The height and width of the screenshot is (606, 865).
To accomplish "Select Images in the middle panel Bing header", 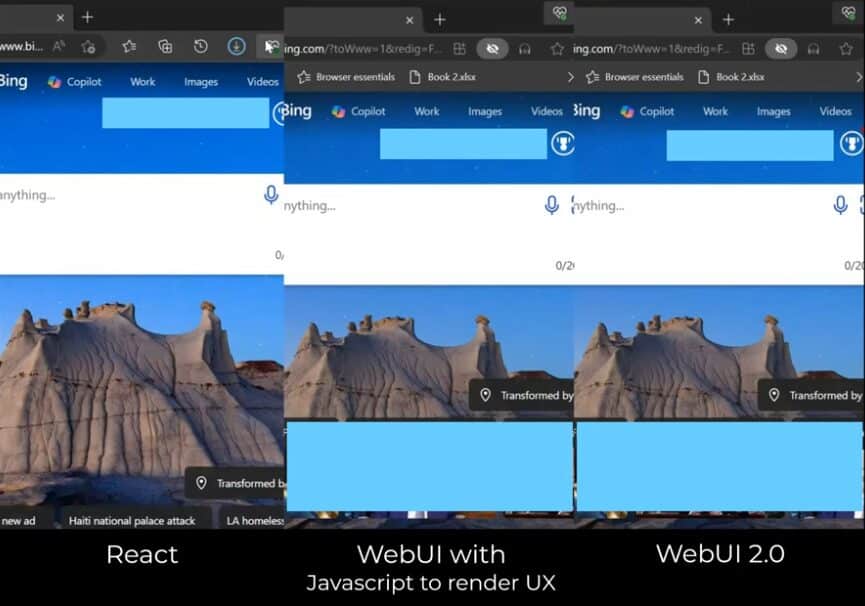I will tap(485, 111).
